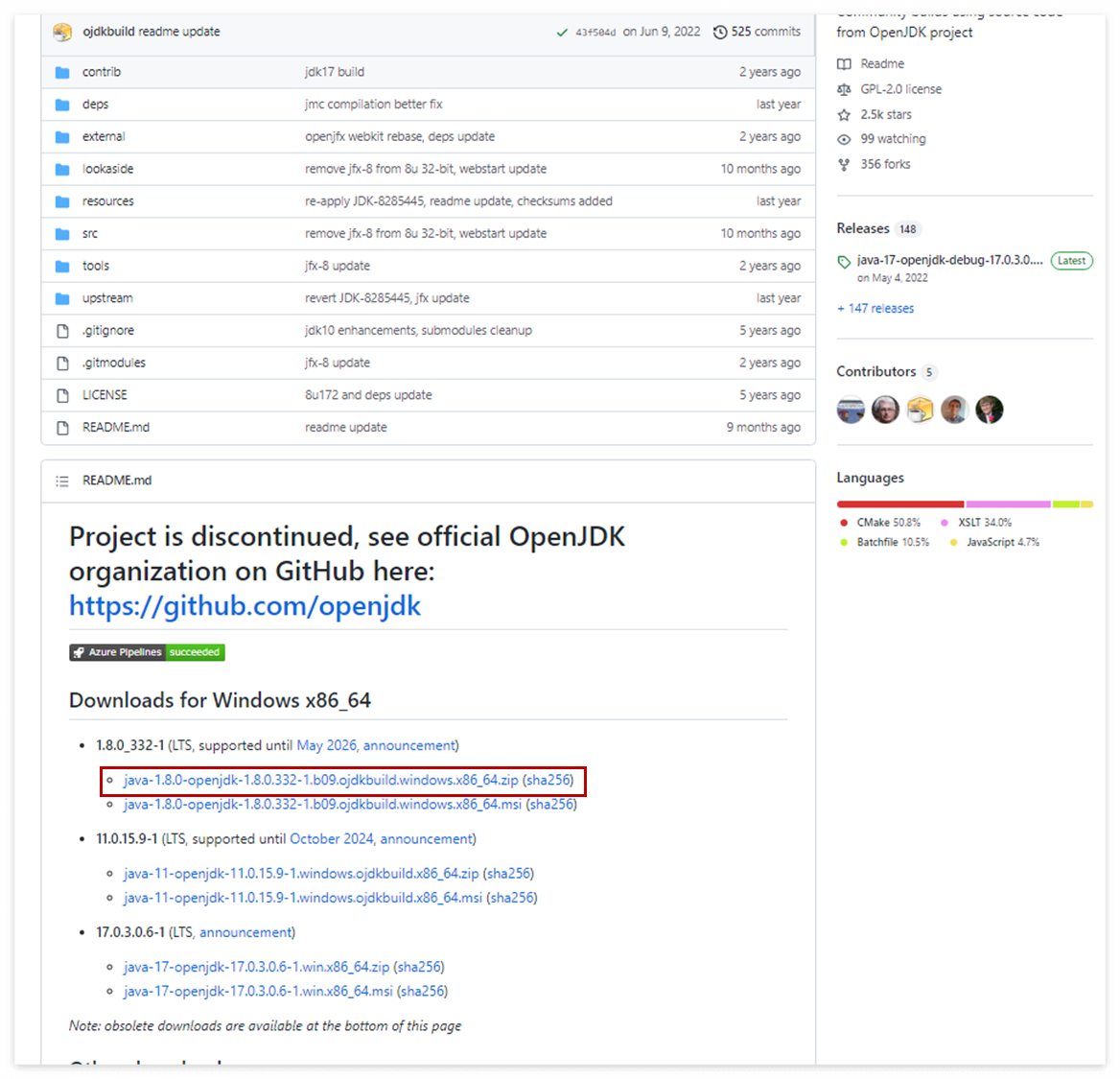Open second contributor avatar
1120x1079 pixels.
(x=885, y=410)
